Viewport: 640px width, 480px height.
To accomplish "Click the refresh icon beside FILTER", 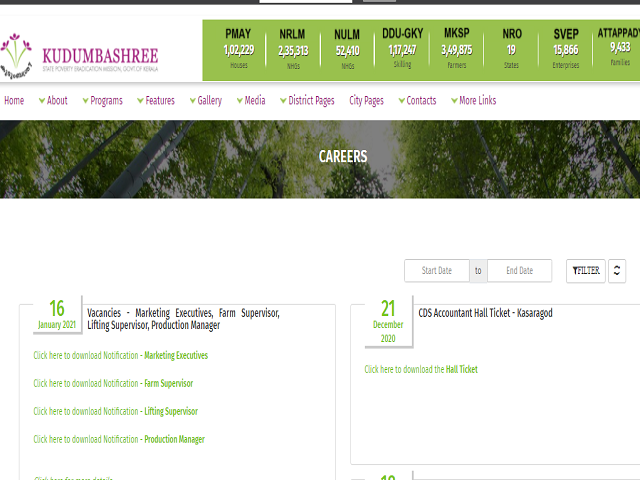I will 617,271.
